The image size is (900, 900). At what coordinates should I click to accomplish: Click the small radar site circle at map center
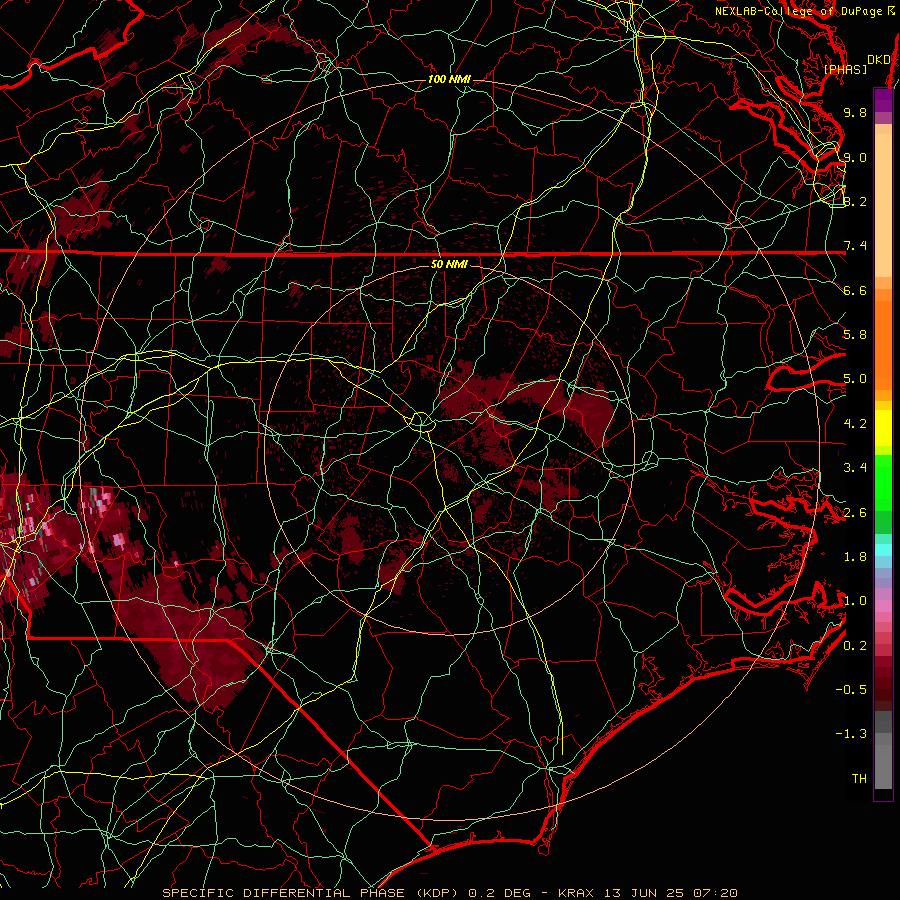421,422
